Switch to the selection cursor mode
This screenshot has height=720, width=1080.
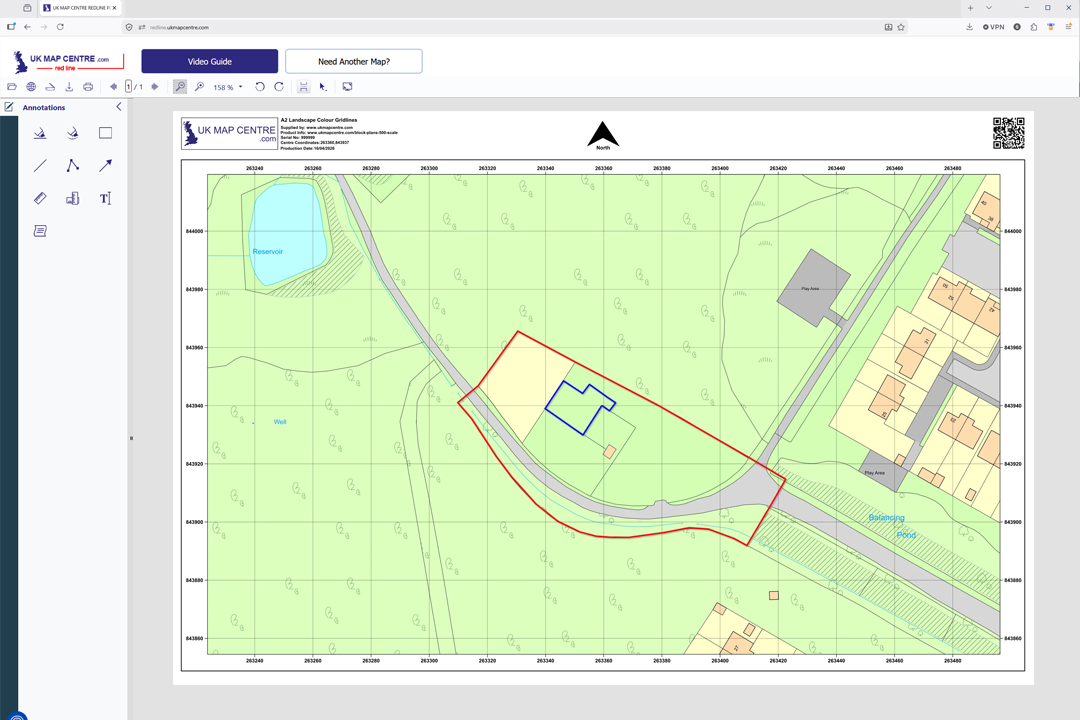point(322,86)
